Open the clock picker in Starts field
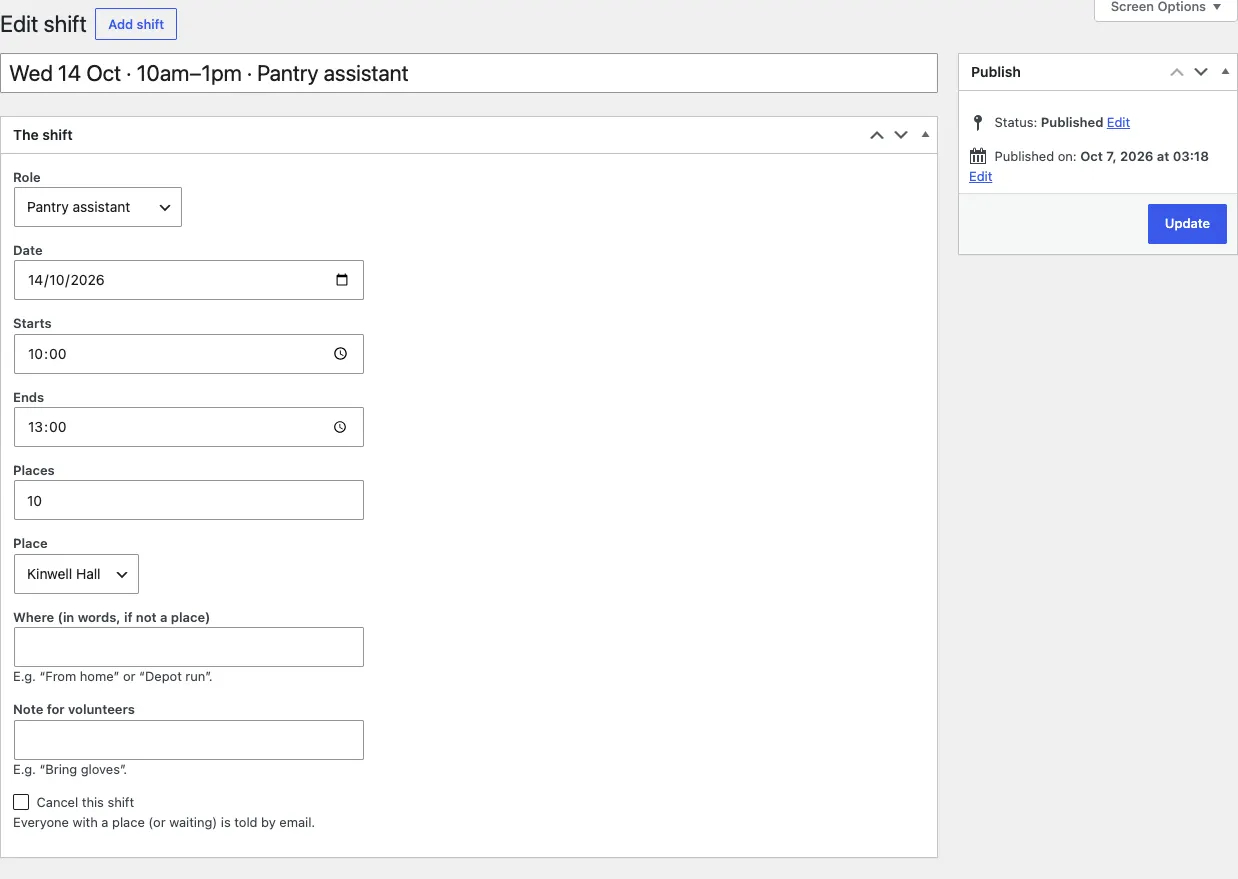Screen dimensions: 1238x879 click(340, 354)
